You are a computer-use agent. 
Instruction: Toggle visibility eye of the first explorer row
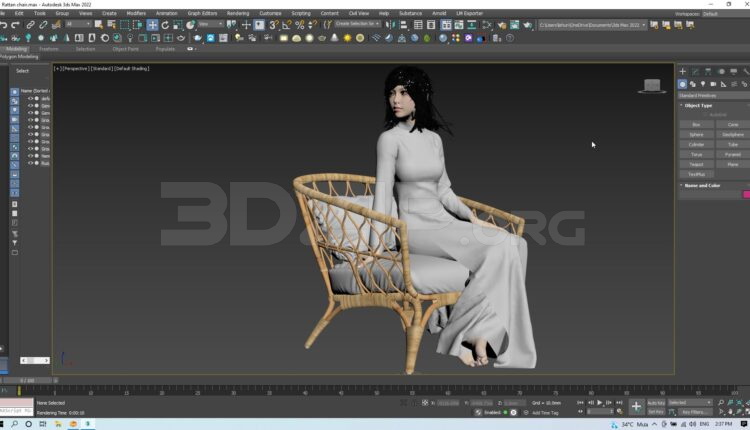[x=30, y=99]
